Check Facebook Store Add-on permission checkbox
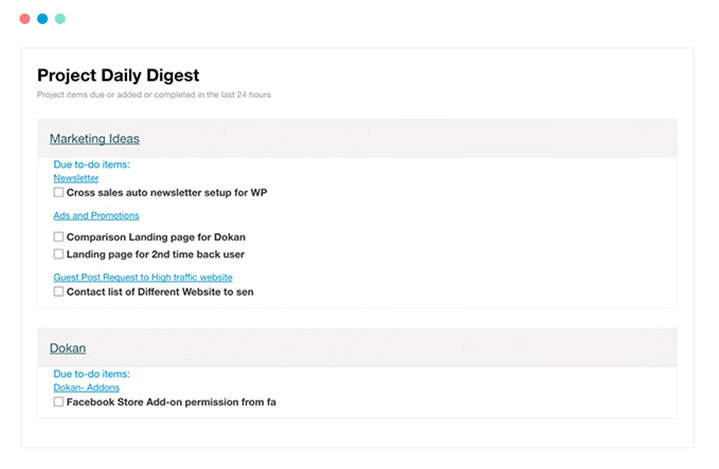 [58, 402]
